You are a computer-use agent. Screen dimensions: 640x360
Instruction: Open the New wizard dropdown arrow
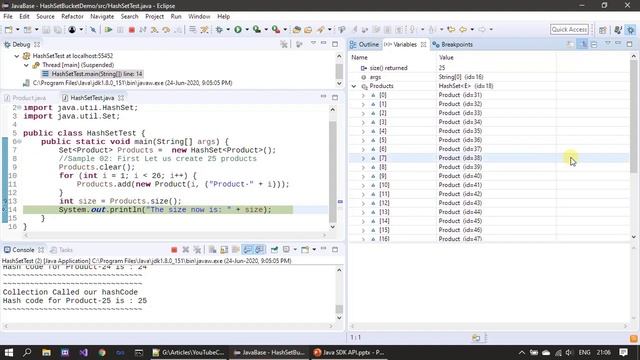pos(17,29)
